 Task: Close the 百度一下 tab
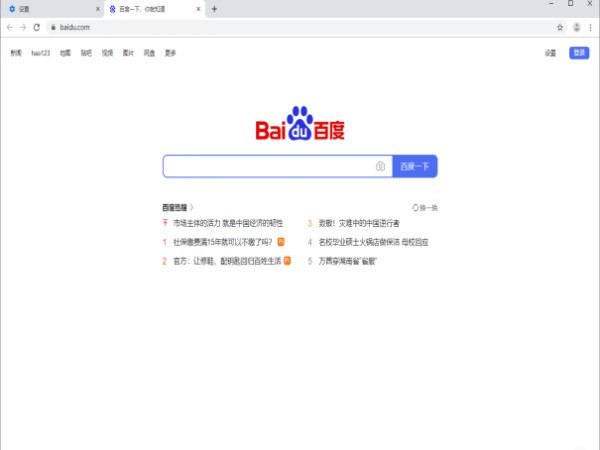[x=198, y=9]
